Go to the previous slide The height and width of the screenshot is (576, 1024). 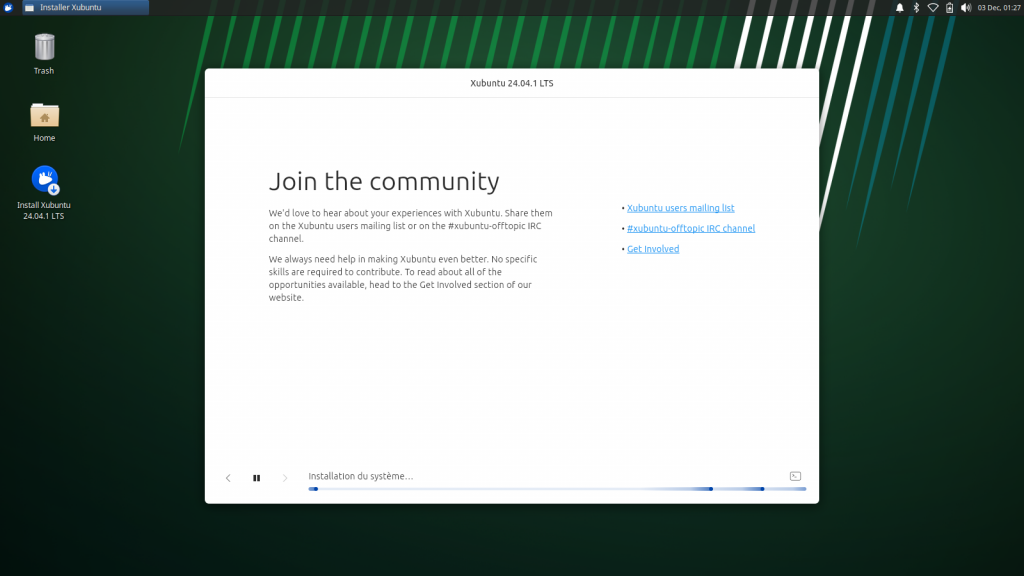tap(228, 478)
